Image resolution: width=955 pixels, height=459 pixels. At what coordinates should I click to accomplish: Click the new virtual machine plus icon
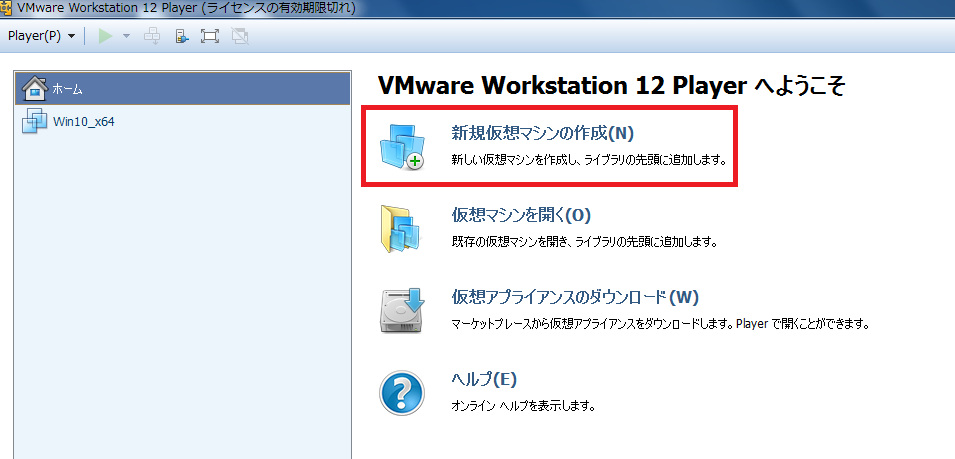[x=401, y=146]
